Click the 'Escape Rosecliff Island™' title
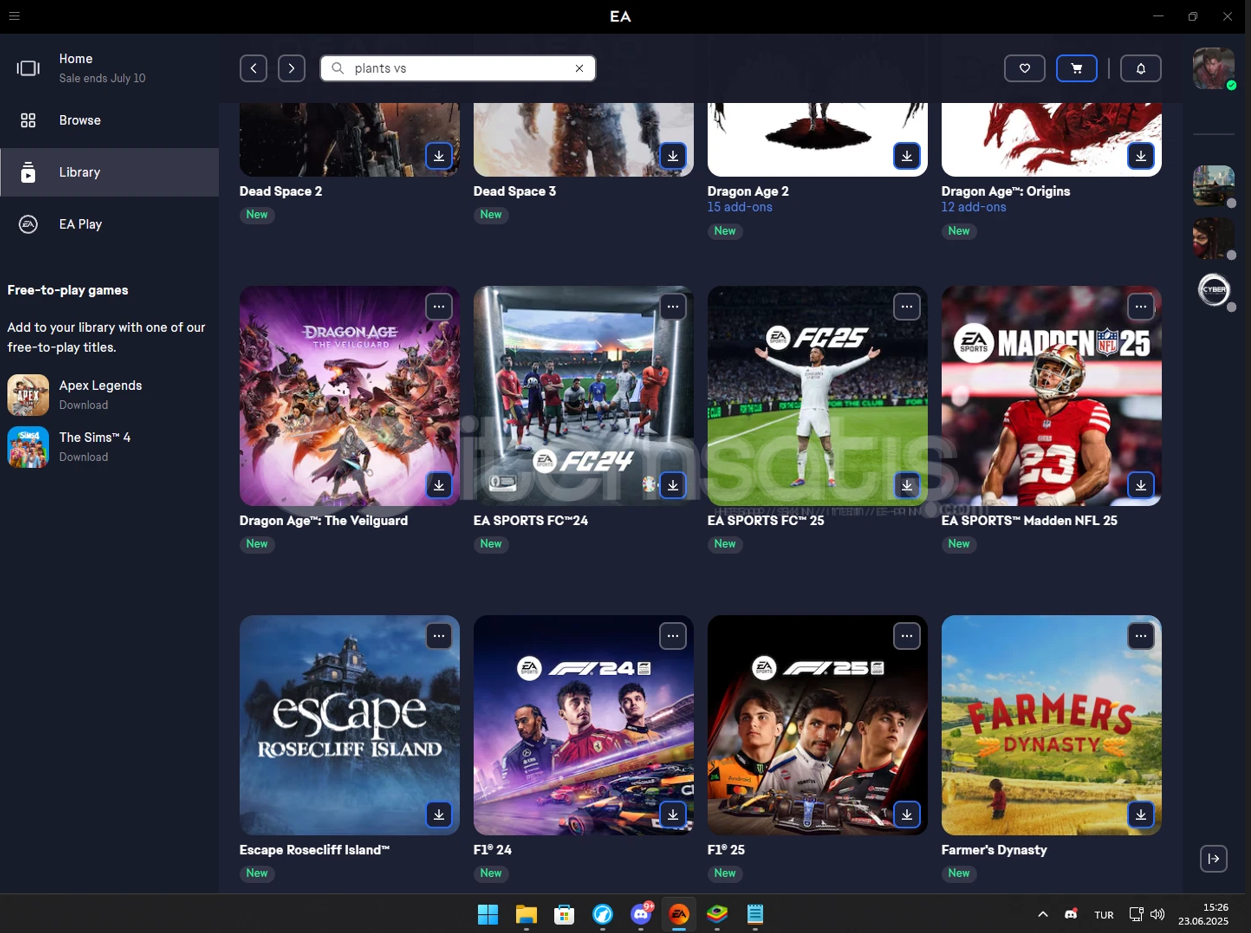The width and height of the screenshot is (1251, 933). point(315,849)
